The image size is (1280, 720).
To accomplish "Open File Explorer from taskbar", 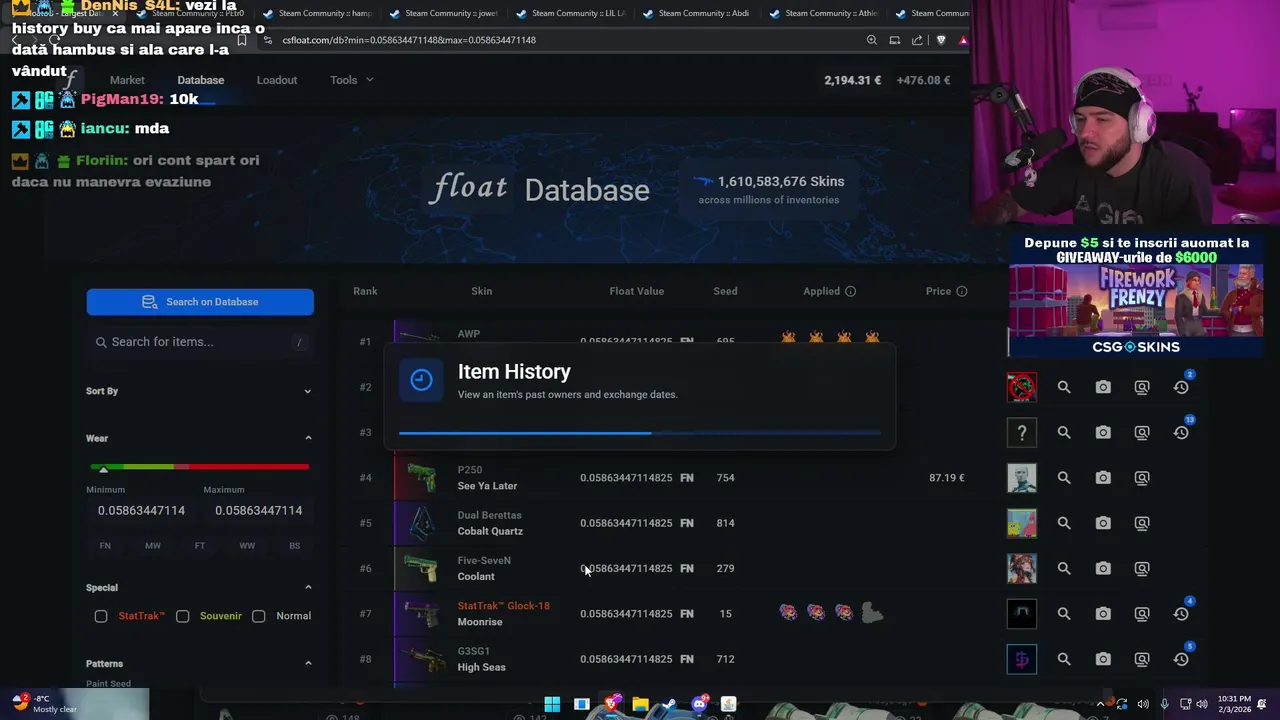I will pos(640,704).
